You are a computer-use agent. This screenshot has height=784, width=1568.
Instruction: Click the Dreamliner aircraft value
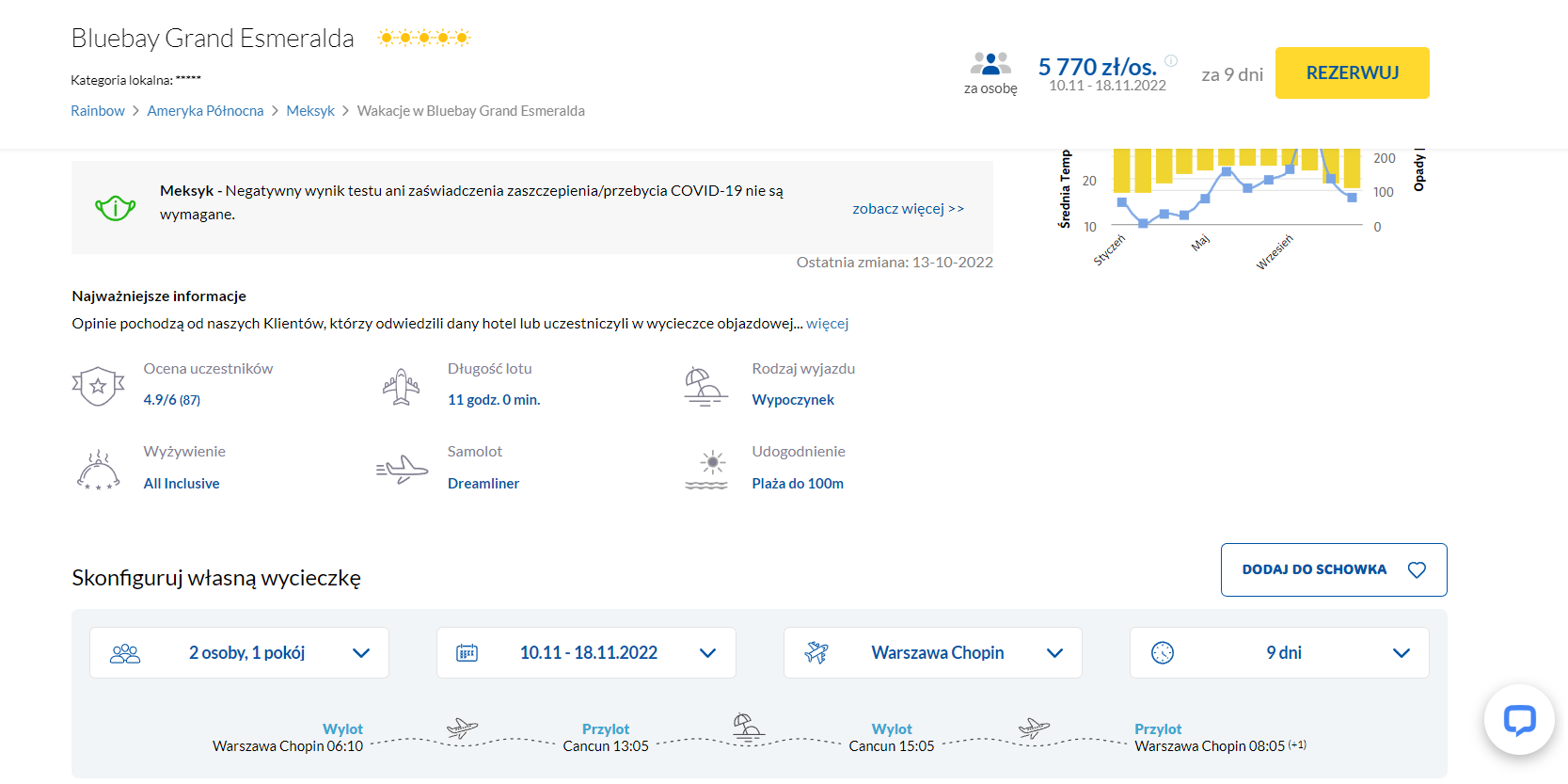[483, 483]
